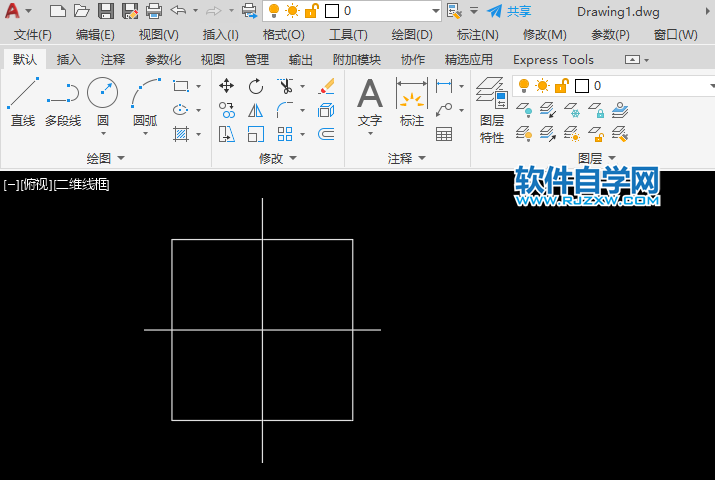Image resolution: width=715 pixels, height=480 pixels.
Task: Open the AutoCAD application menu logo
Action: pos(12,10)
